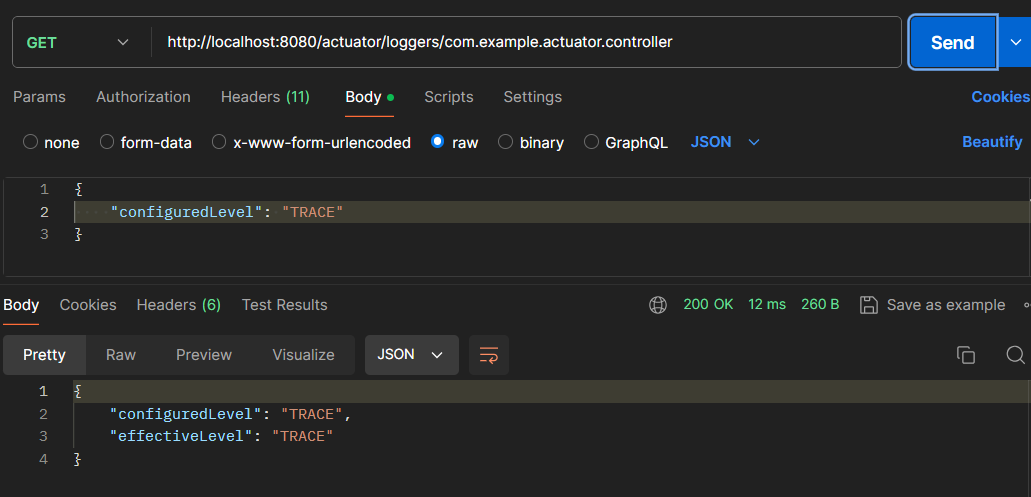Select the Raw response view
This screenshot has width=1031, height=497.
coord(121,355)
